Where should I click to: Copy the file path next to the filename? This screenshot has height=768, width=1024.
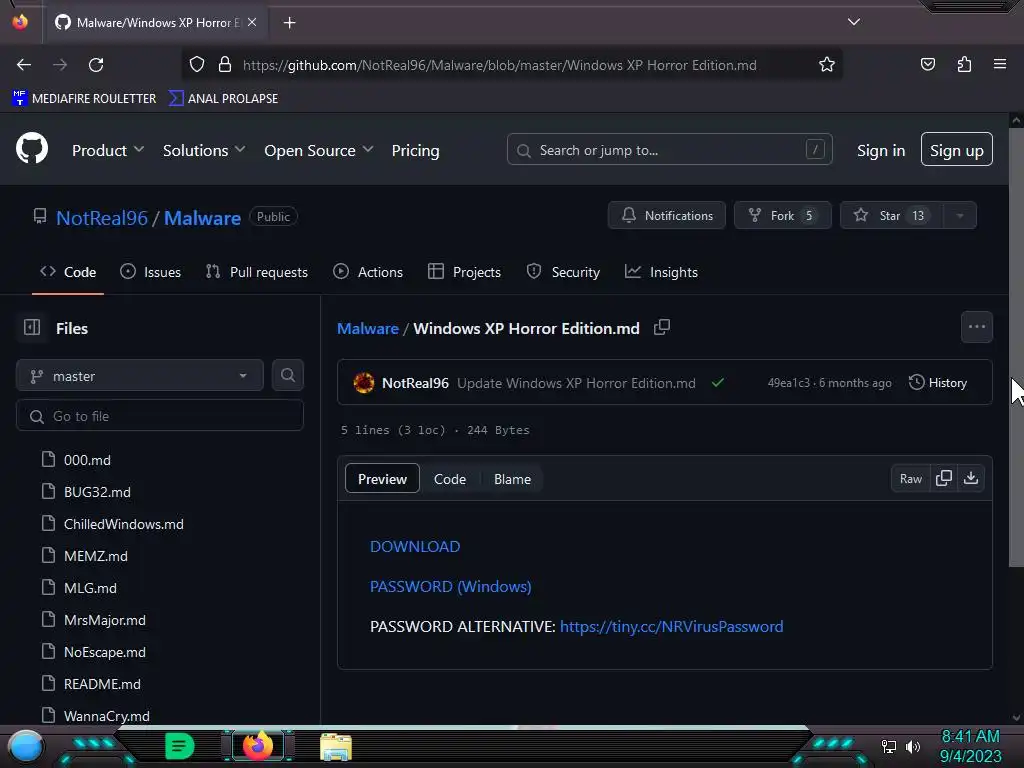662,327
